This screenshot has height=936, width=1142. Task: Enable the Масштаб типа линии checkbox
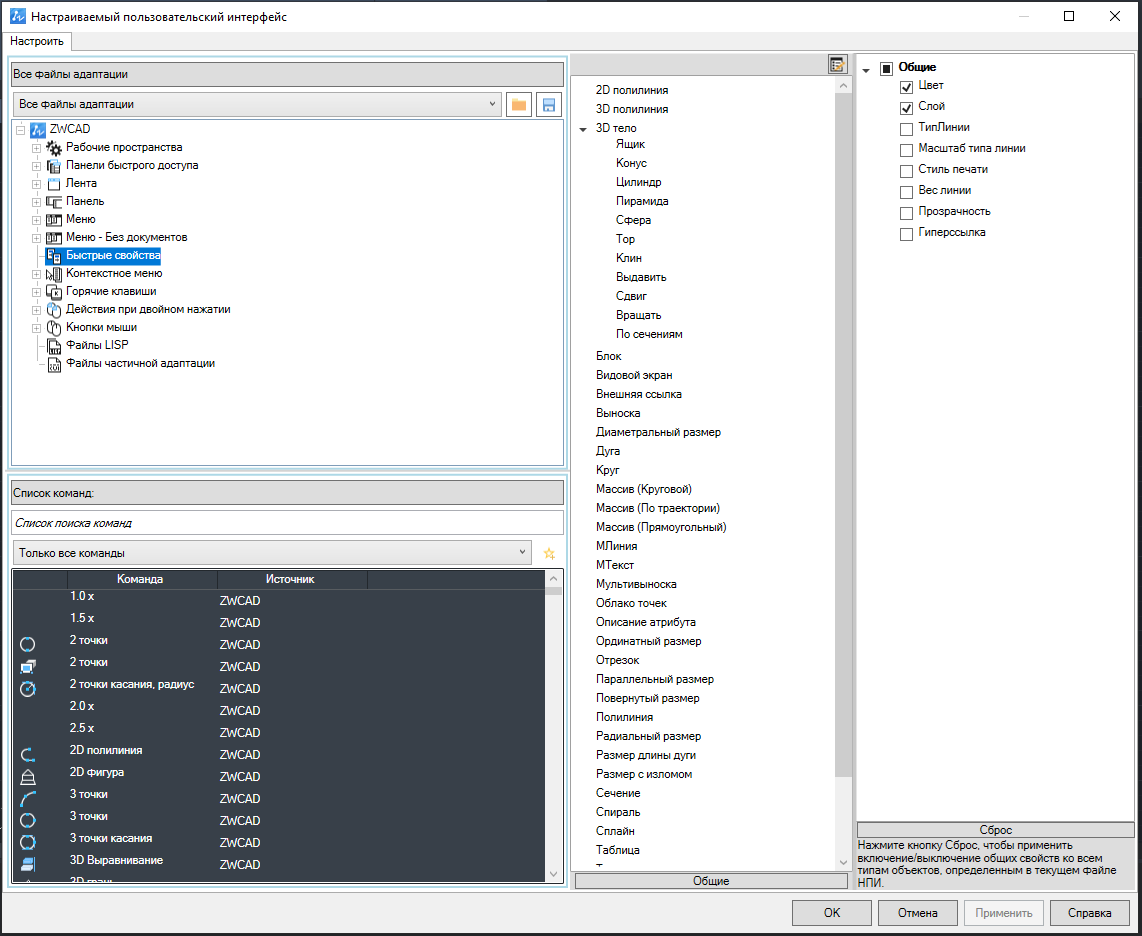pyautogui.click(x=906, y=151)
